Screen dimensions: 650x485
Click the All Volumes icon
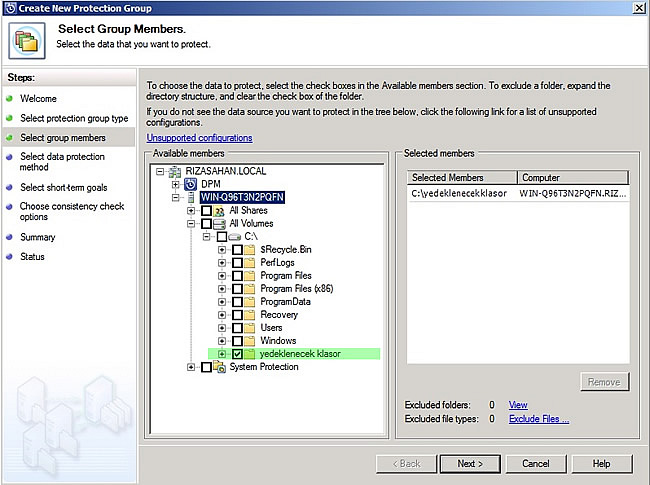point(219,224)
